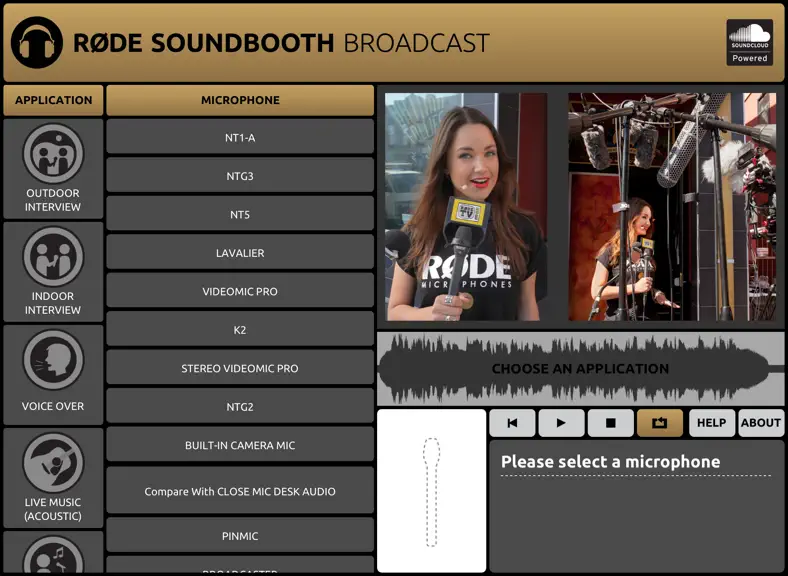This screenshot has width=788, height=576.
Task: Click the dashed microphone placeholder image
Action: tap(432, 491)
